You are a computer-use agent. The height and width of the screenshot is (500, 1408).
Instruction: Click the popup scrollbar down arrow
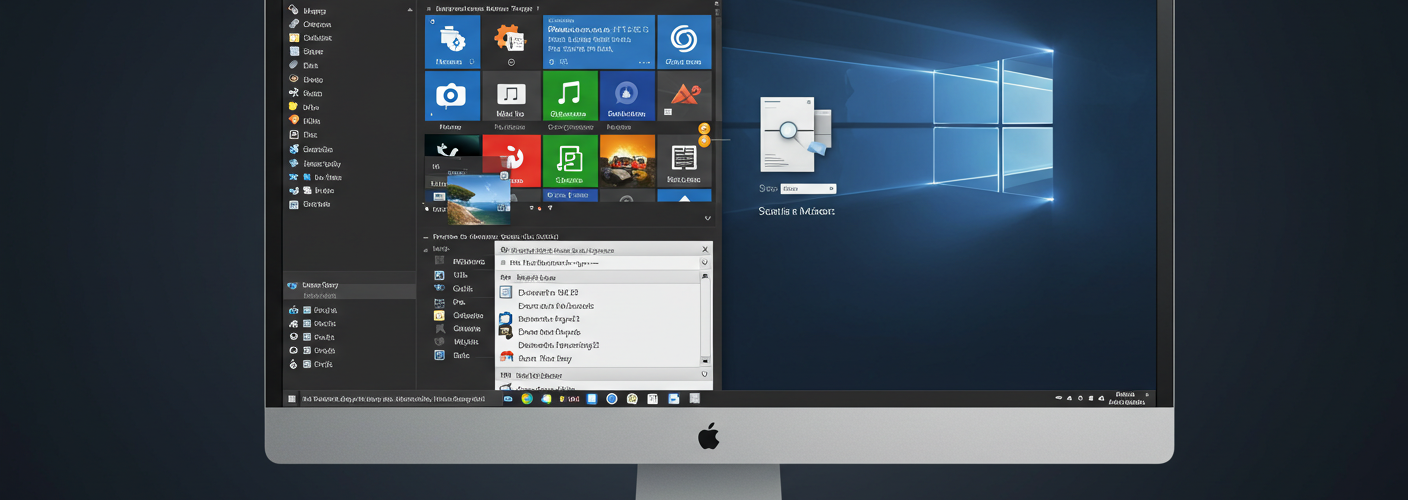click(705, 360)
